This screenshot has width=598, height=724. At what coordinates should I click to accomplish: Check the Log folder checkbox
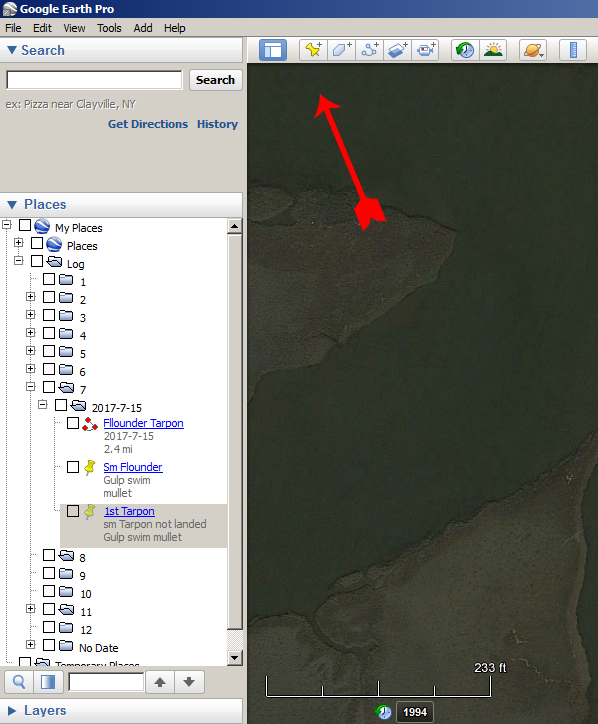pyautogui.click(x=37, y=261)
